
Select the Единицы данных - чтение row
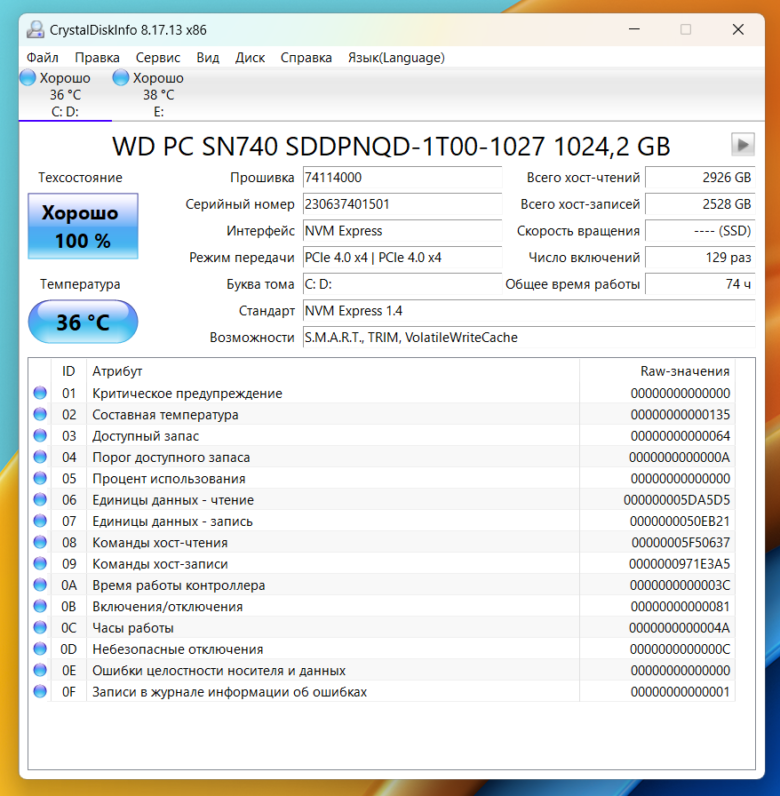[x=382, y=500]
